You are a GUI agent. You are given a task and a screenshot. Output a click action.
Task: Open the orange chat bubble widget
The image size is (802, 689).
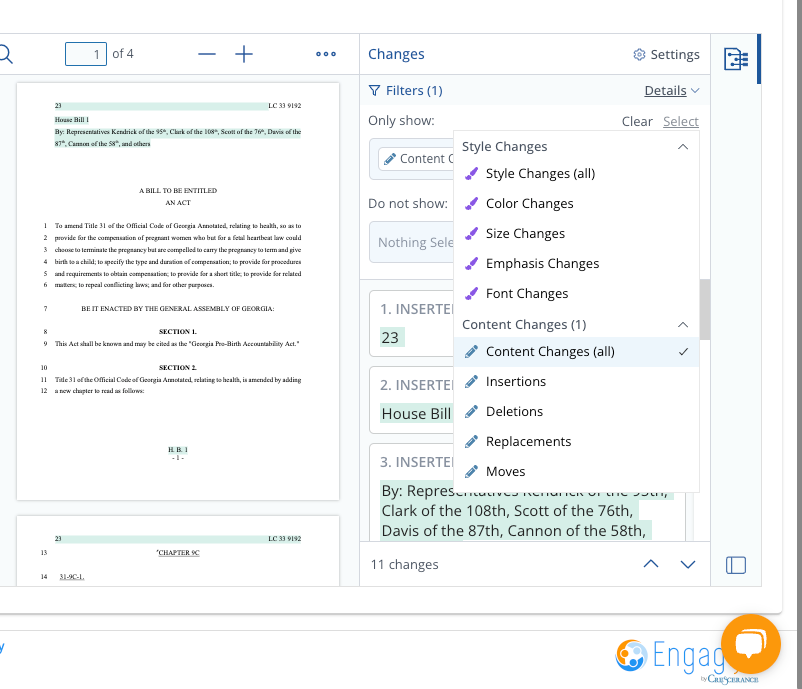[x=751, y=644]
